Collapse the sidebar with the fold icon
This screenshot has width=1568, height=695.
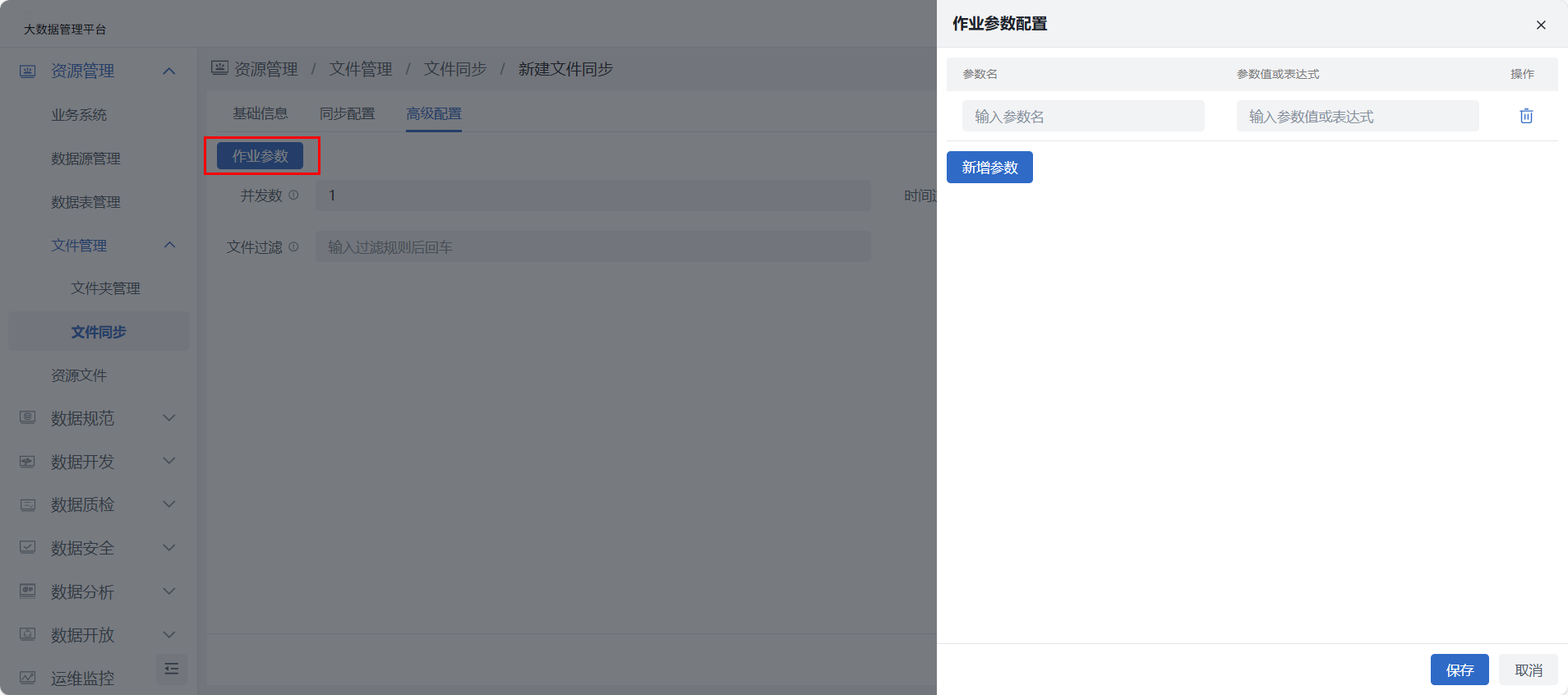click(x=172, y=669)
